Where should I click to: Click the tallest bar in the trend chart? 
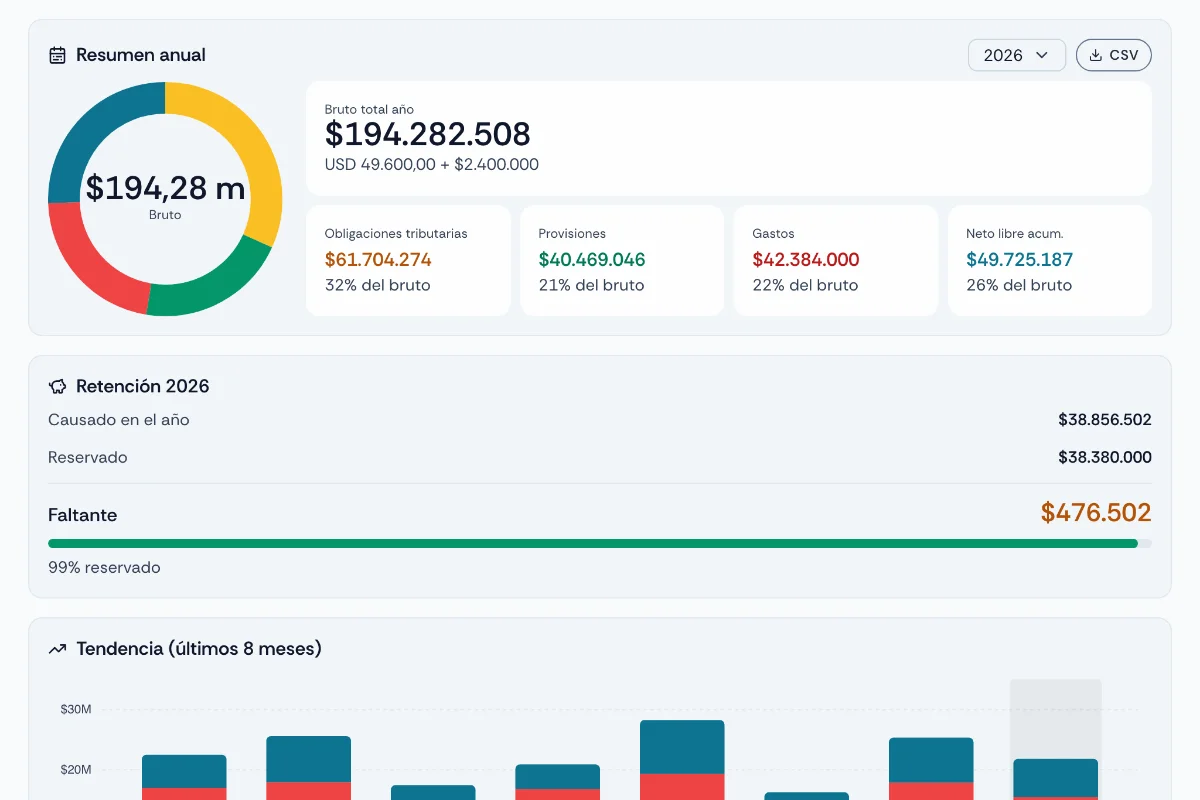click(x=682, y=760)
